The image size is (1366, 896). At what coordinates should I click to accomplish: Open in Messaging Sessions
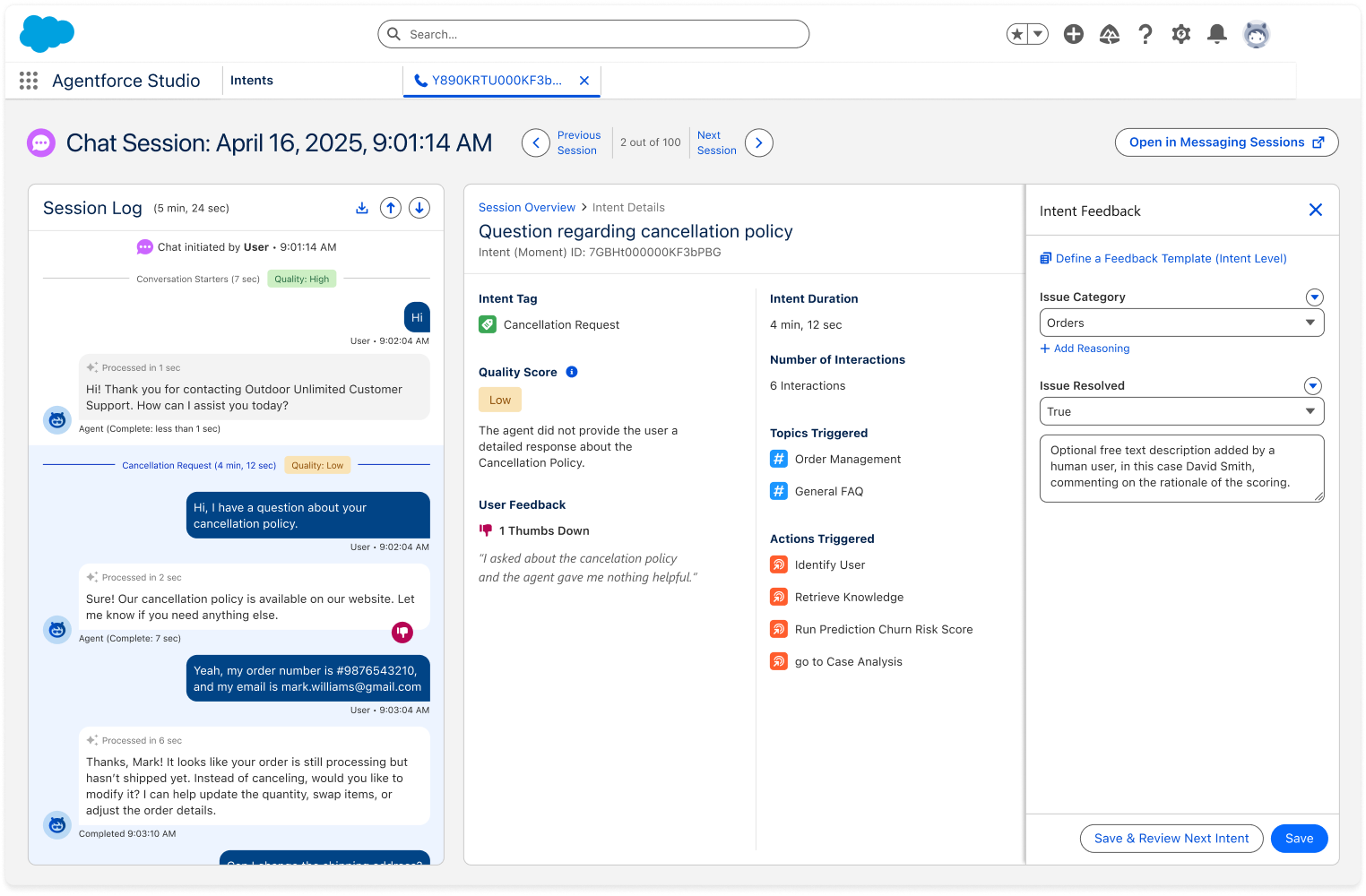click(1227, 142)
